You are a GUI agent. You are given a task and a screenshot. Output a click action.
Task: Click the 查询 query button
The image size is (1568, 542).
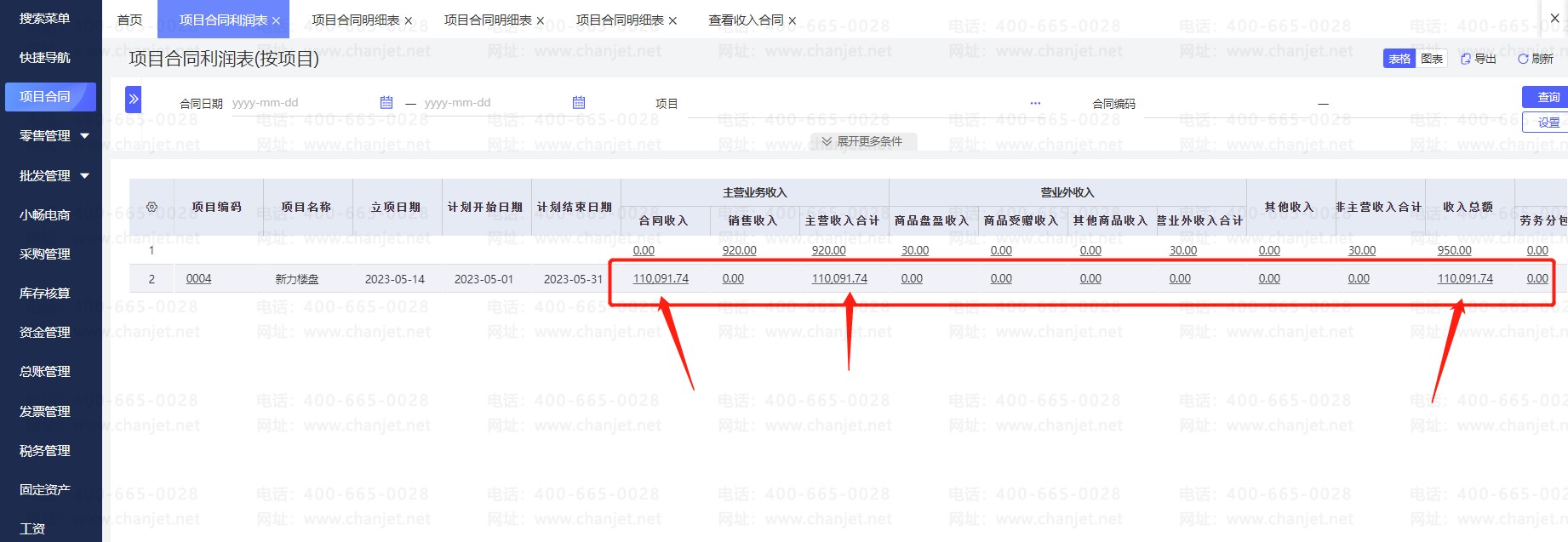point(1545,97)
